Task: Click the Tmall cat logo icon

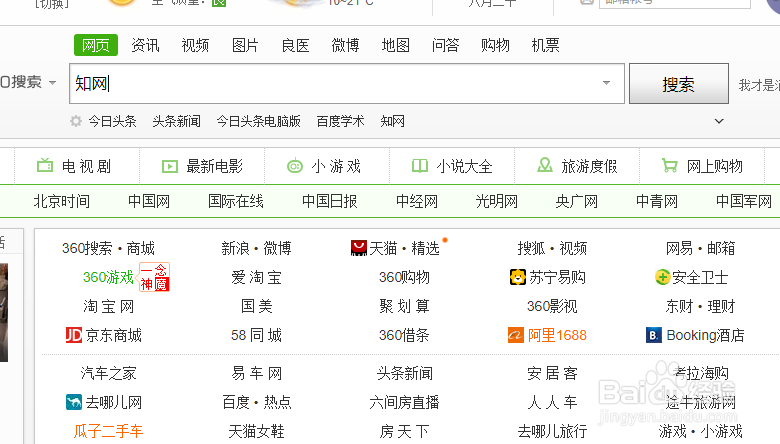Action: [x=359, y=248]
